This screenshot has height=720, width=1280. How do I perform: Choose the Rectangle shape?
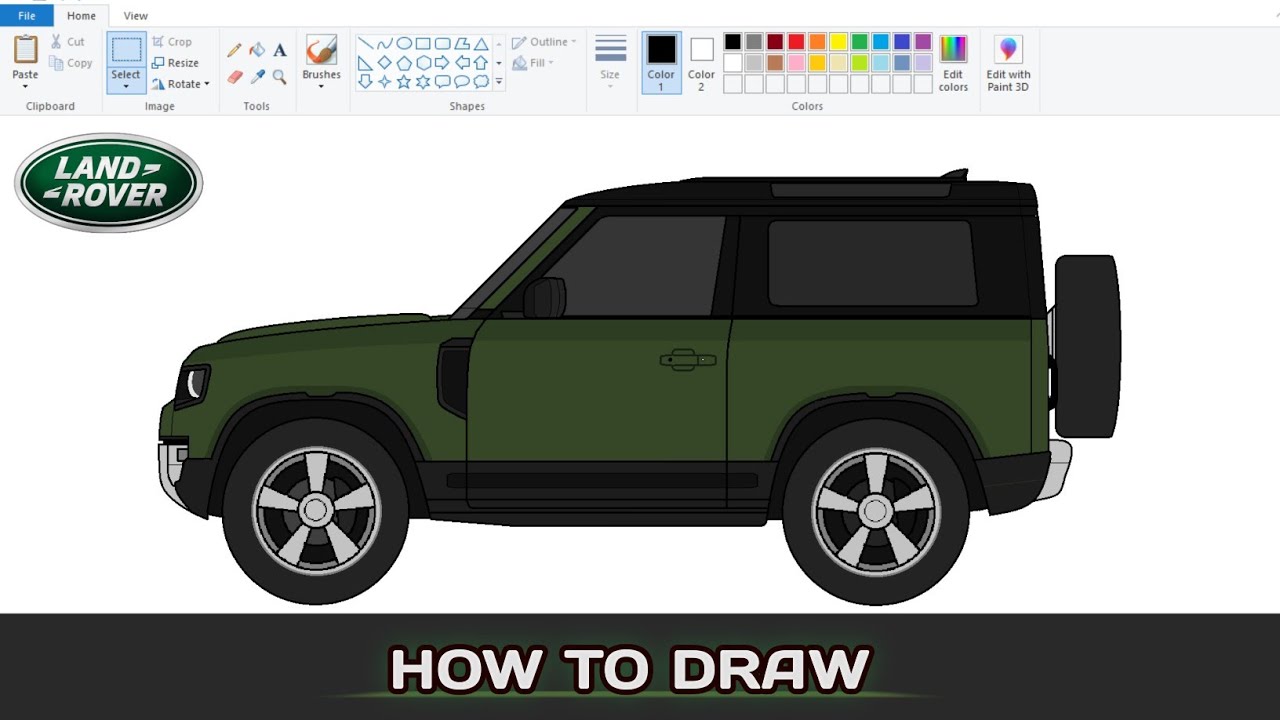[423, 43]
